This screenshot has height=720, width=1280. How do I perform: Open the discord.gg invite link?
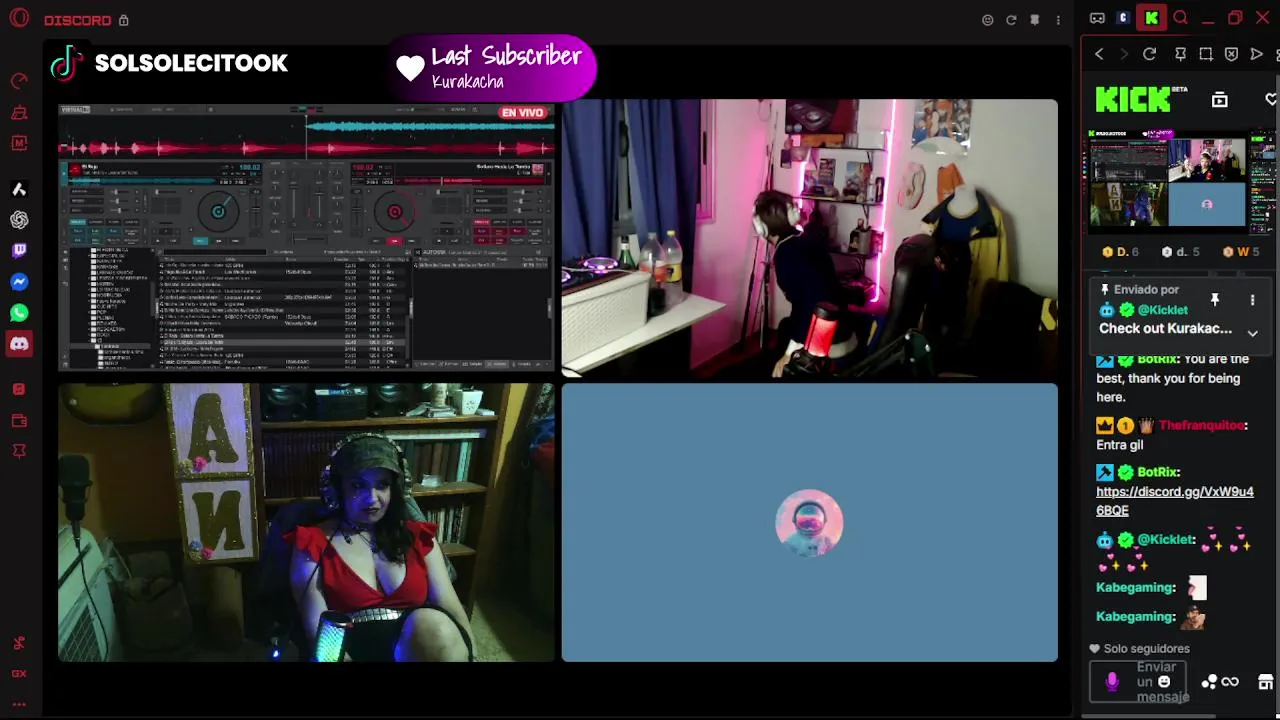point(1174,501)
